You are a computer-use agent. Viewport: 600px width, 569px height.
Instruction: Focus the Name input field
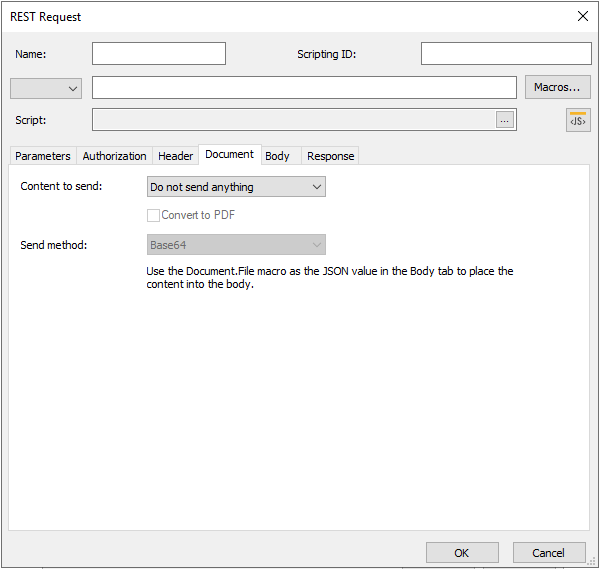[x=159, y=54]
